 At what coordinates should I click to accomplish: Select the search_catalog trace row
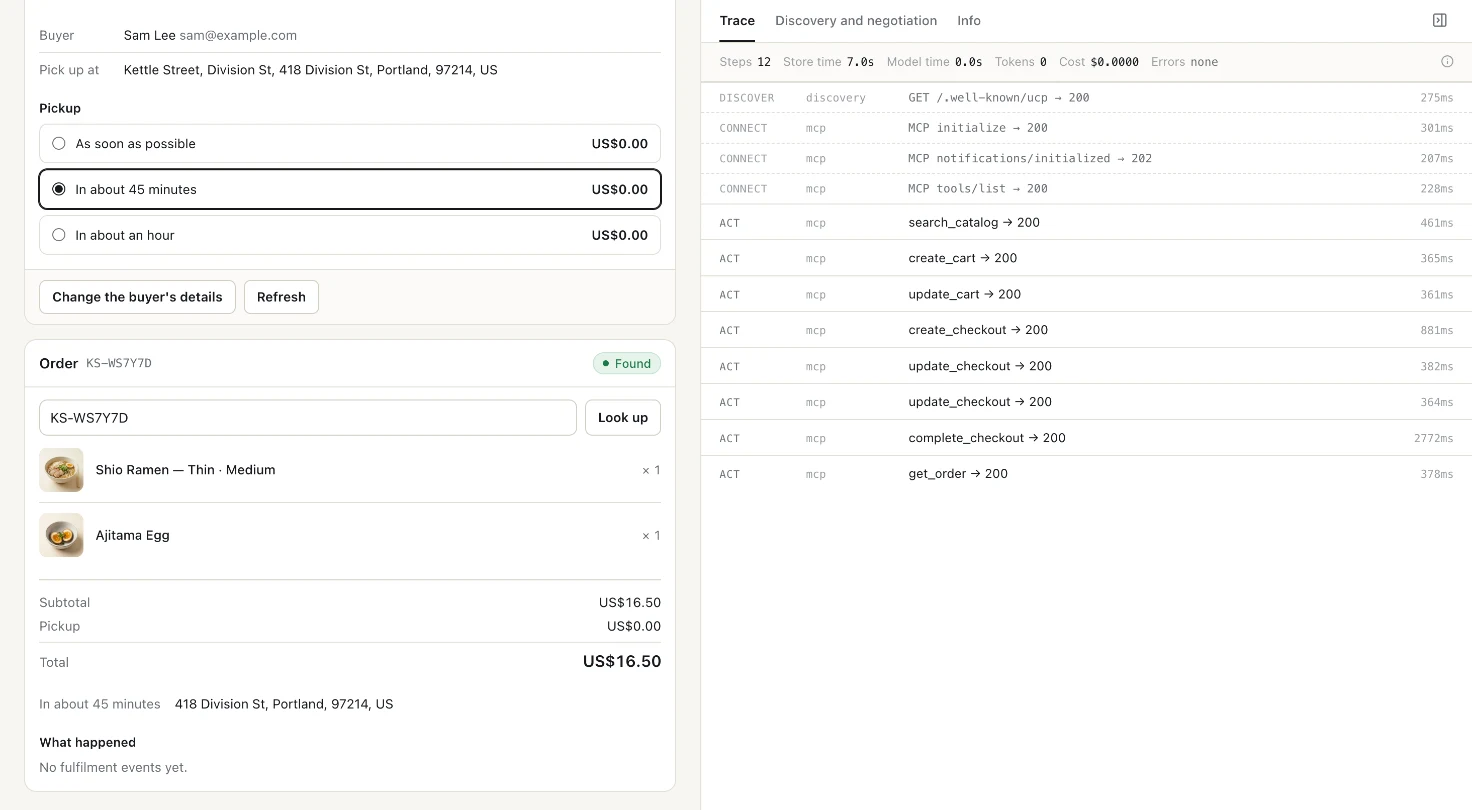pos(1086,223)
